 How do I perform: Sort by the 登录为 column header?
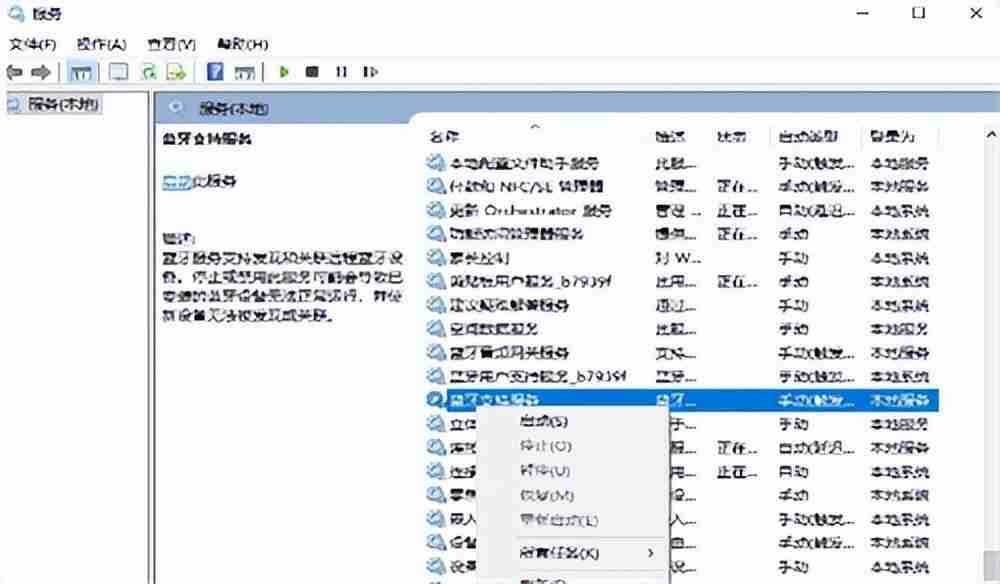pyautogui.click(x=893, y=136)
